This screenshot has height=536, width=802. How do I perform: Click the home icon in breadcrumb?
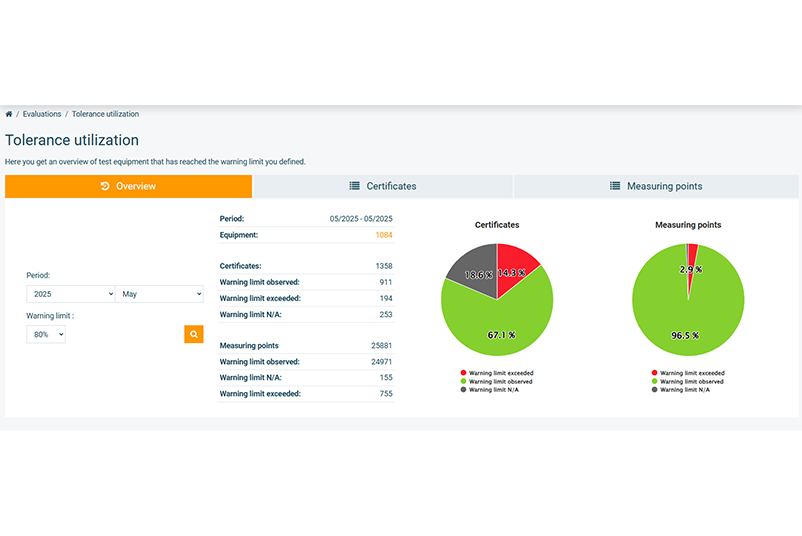[9, 114]
